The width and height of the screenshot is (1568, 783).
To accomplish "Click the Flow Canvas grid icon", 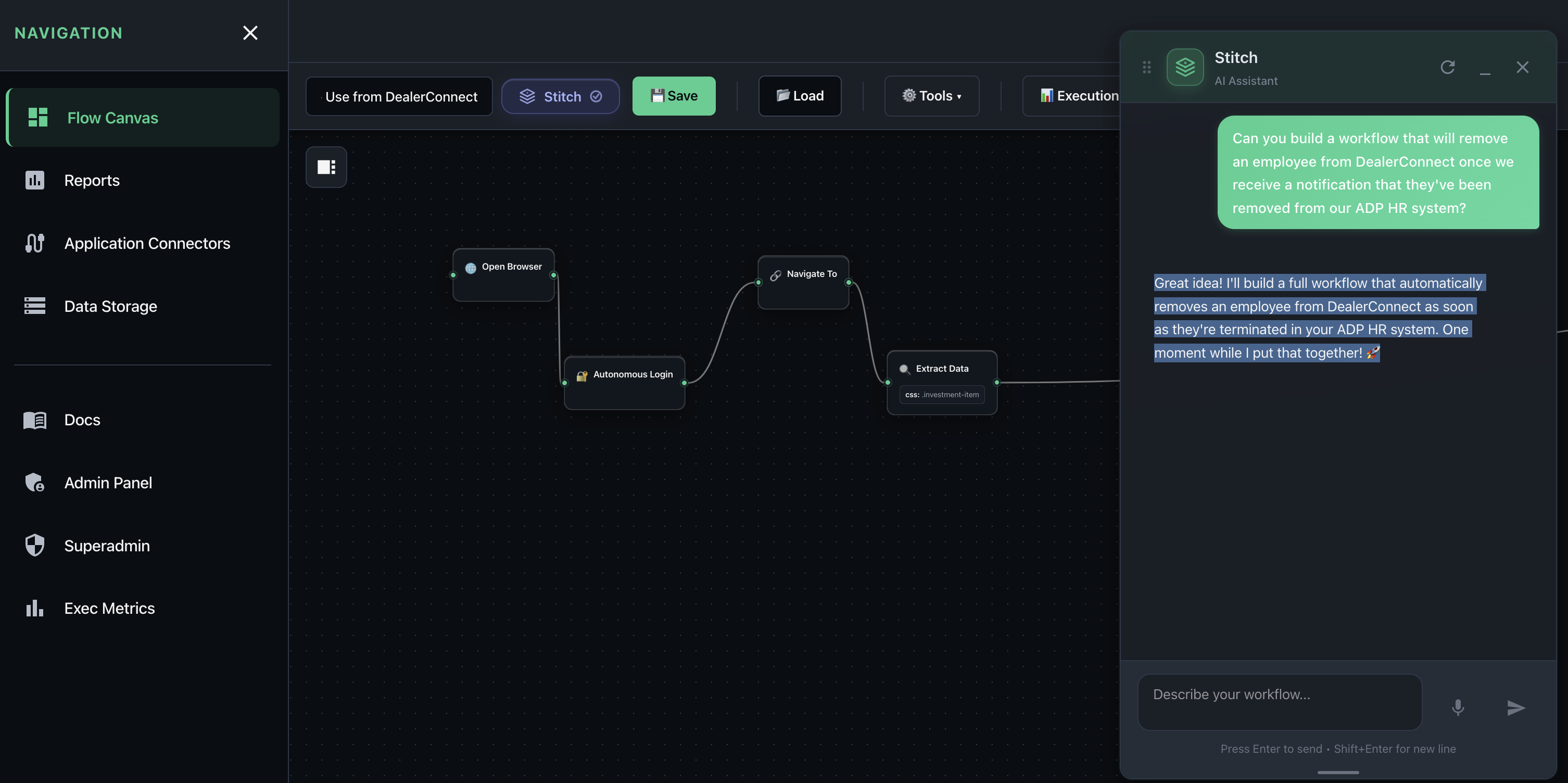I will tap(37, 117).
